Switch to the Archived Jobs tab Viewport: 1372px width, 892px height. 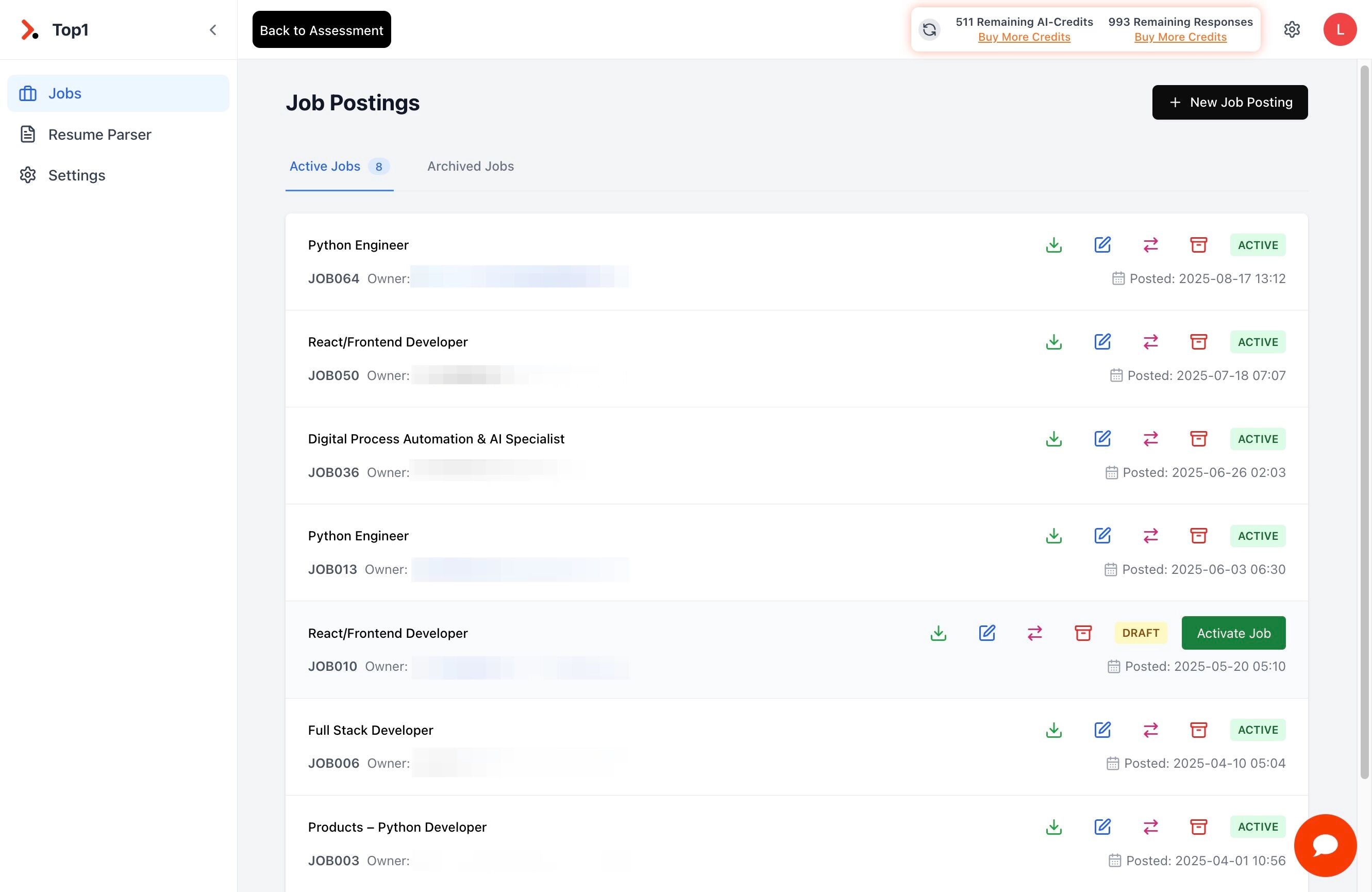coord(470,166)
